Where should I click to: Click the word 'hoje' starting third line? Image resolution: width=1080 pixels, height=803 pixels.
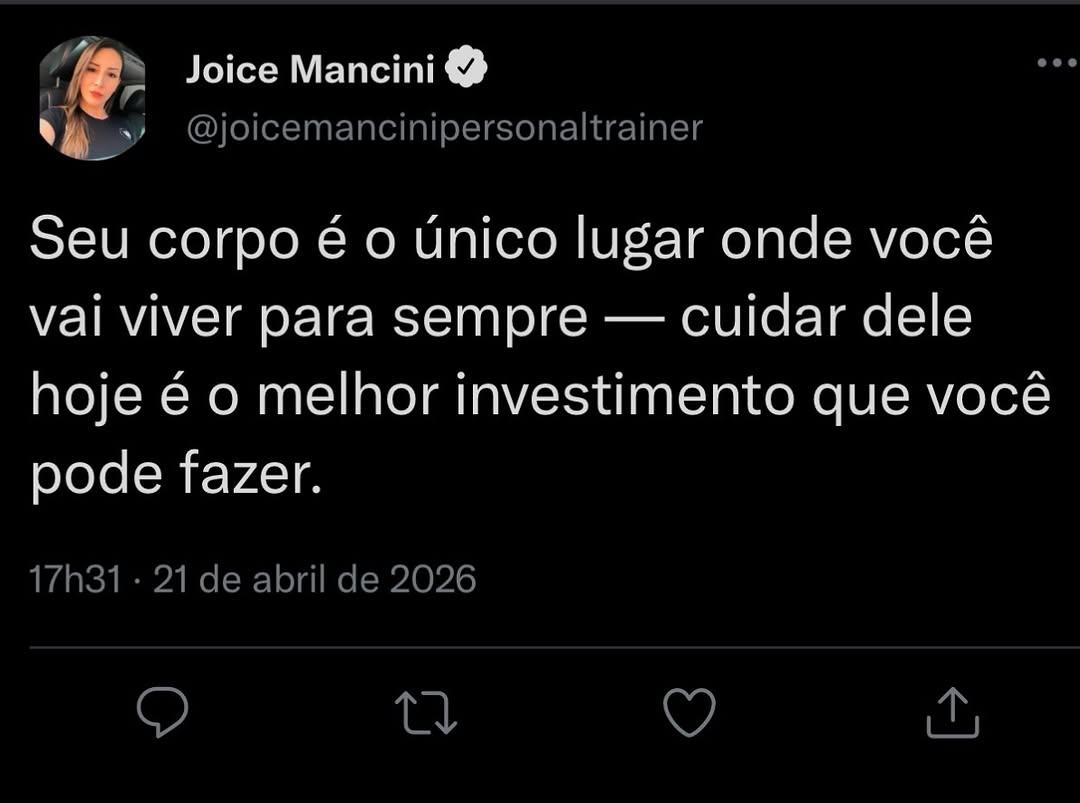(x=87, y=399)
